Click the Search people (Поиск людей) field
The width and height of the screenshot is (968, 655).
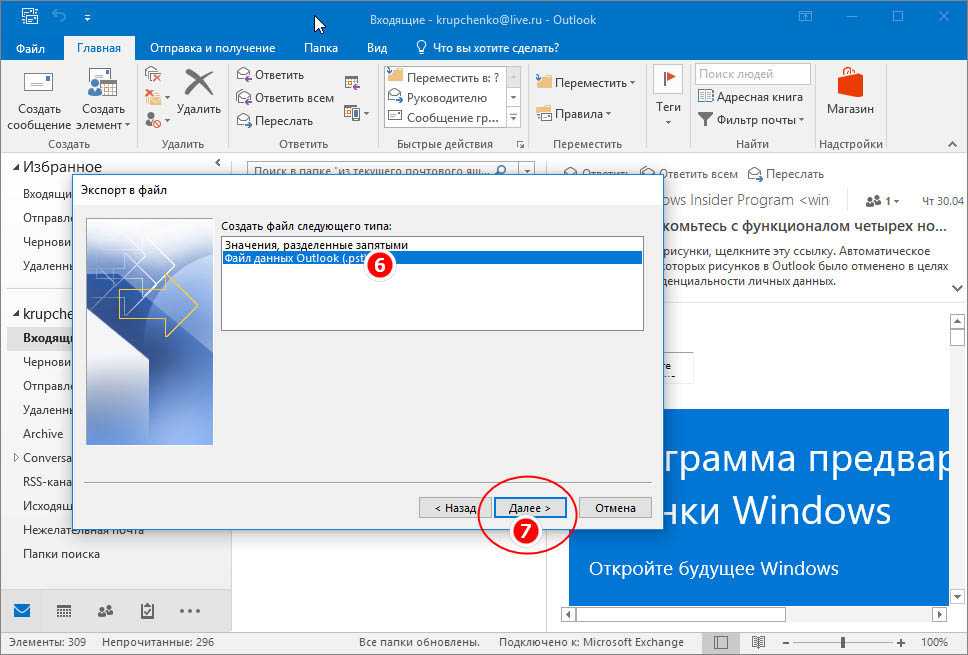752,74
